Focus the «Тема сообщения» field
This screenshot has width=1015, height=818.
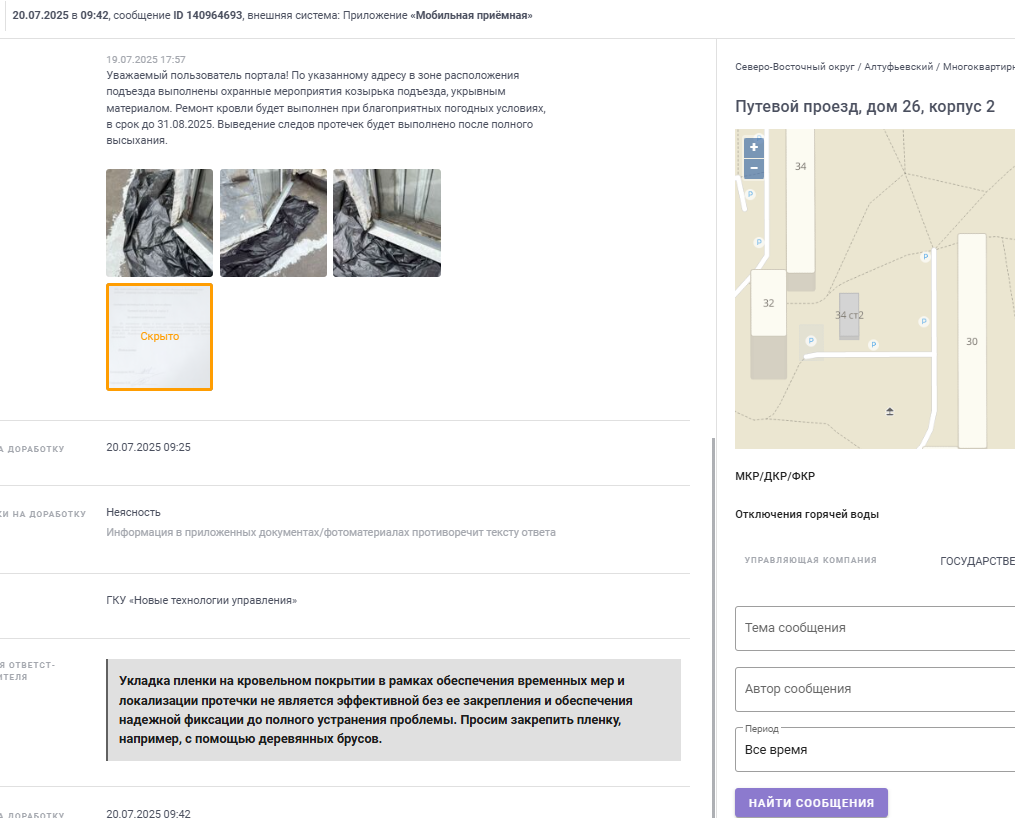[x=875, y=628]
